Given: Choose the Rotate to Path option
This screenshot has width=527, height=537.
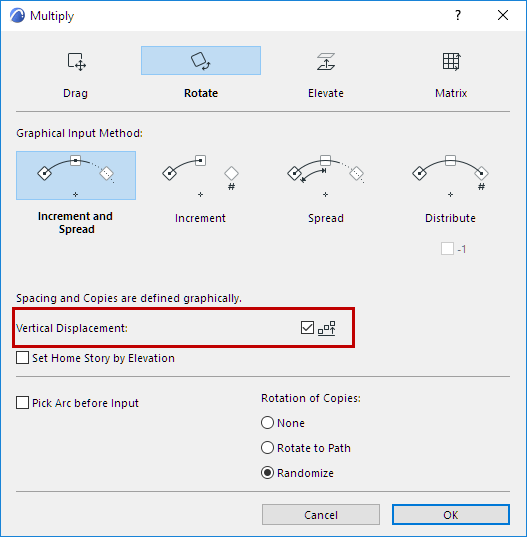Looking at the screenshot, I should [267, 448].
